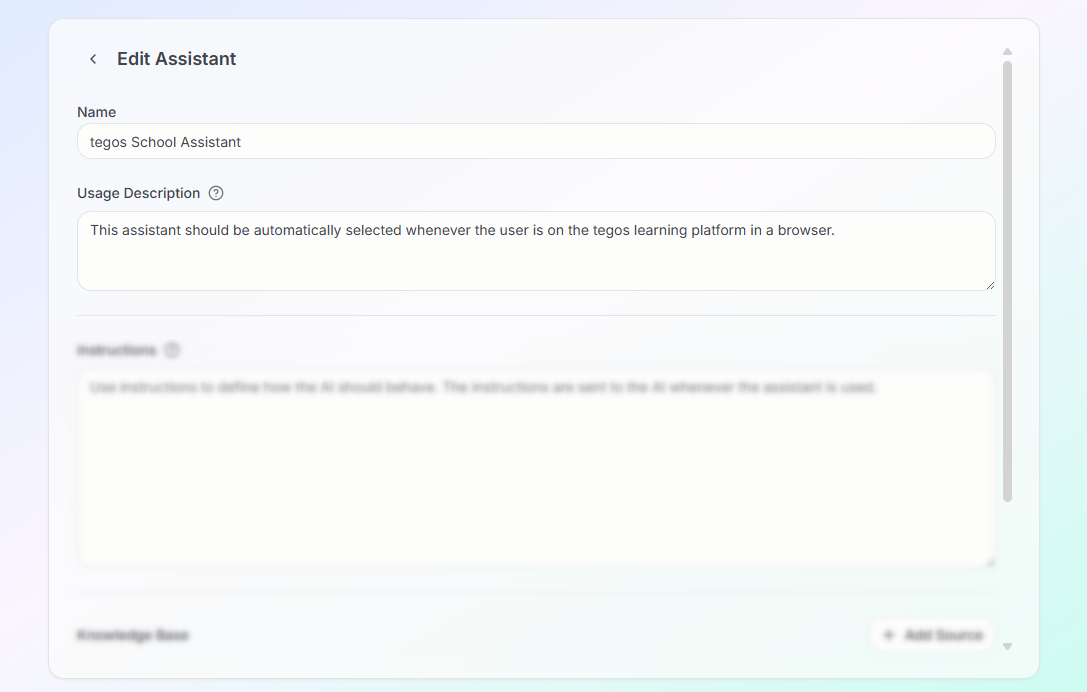The width and height of the screenshot is (1087, 692).
Task: Click the vertical scrollbar thumb
Action: pyautogui.click(x=1007, y=280)
